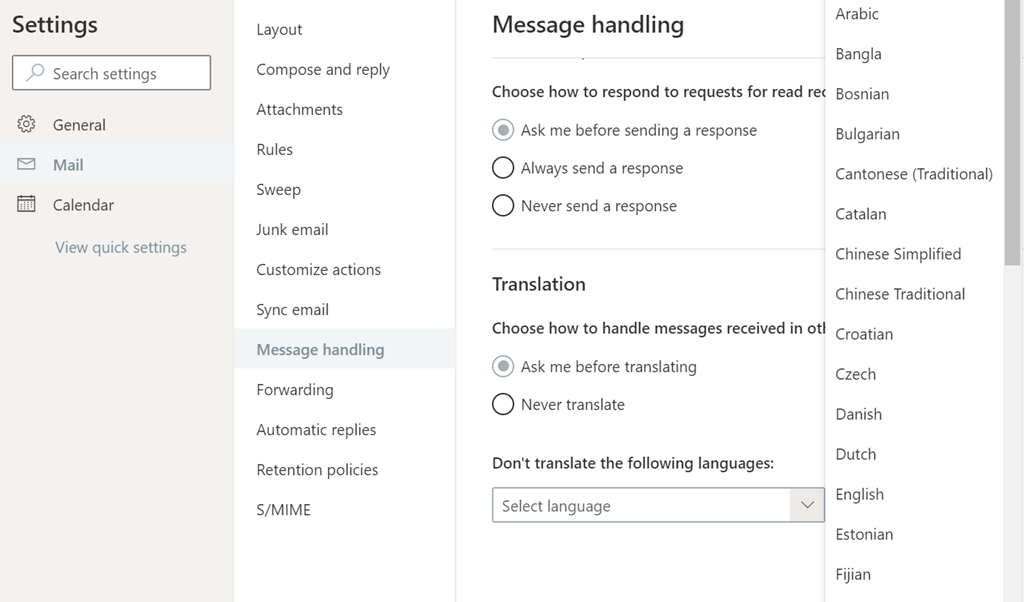Image resolution: width=1024 pixels, height=602 pixels.
Task: Switch to Forwarding settings
Action: 295,390
